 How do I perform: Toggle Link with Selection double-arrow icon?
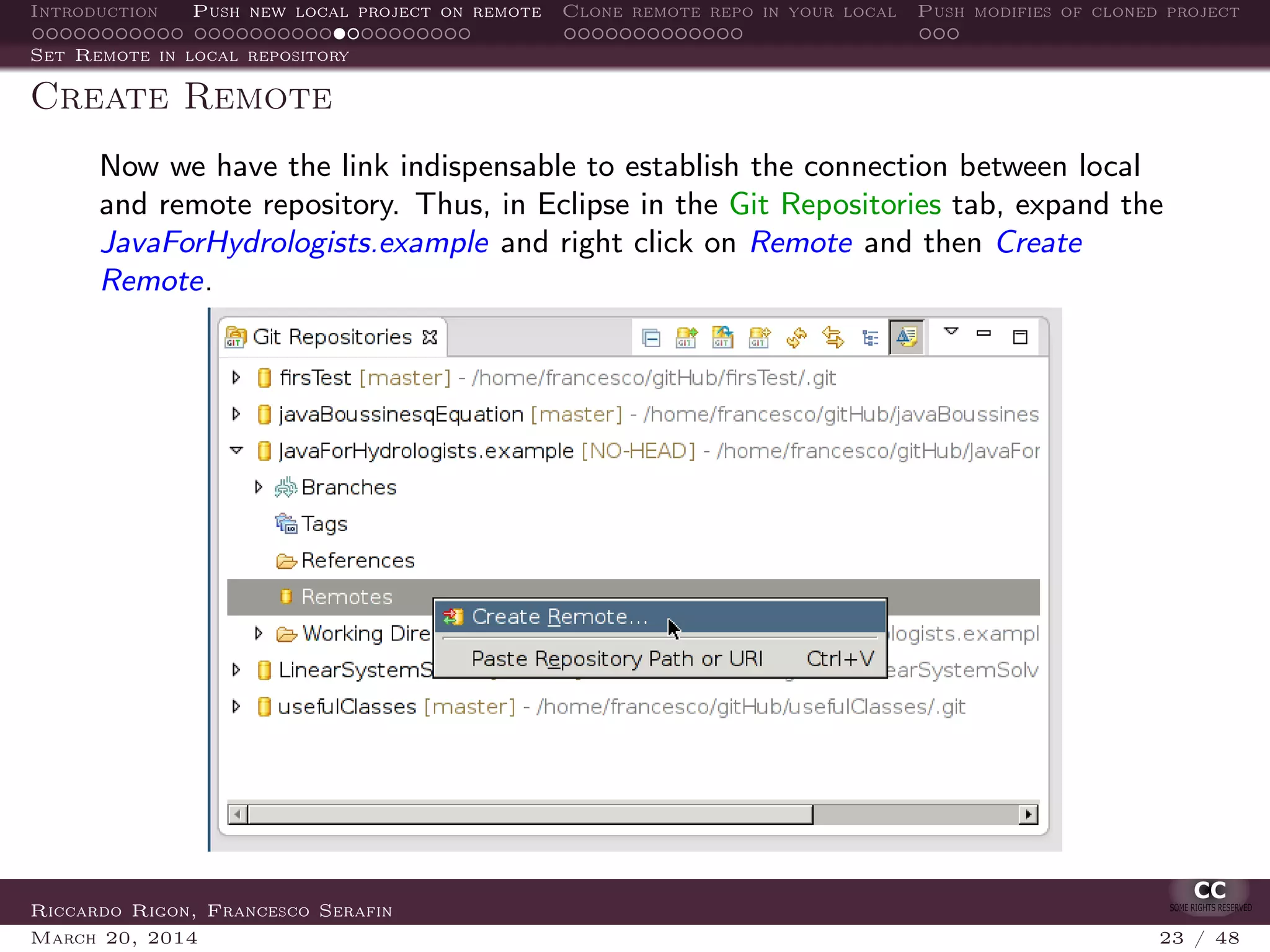click(x=833, y=338)
